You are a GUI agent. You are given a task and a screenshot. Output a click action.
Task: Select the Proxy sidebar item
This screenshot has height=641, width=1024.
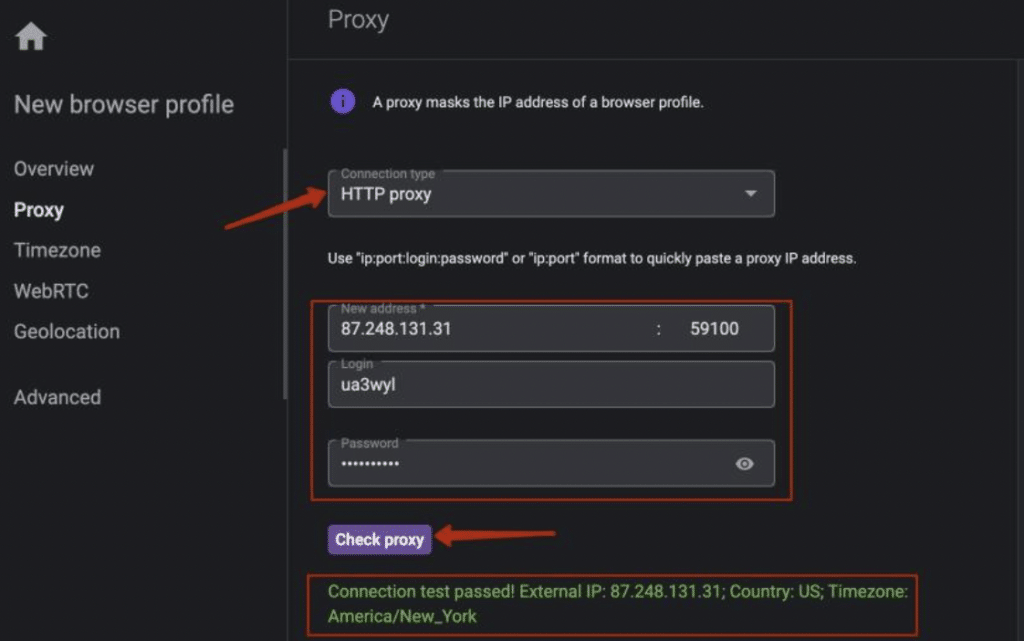(x=39, y=210)
